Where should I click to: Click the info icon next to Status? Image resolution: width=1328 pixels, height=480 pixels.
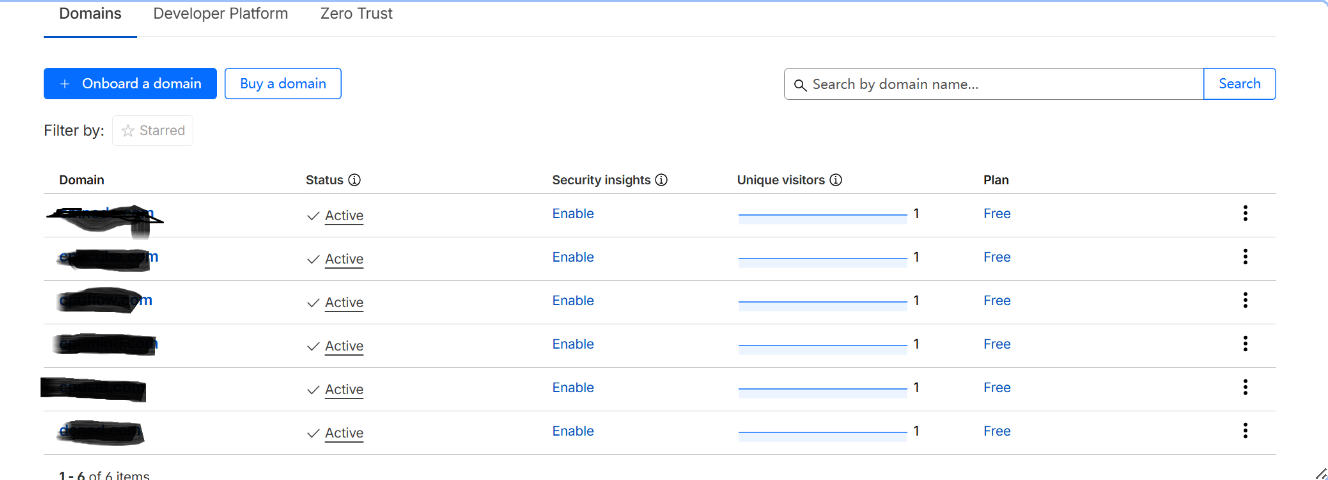[x=354, y=180]
